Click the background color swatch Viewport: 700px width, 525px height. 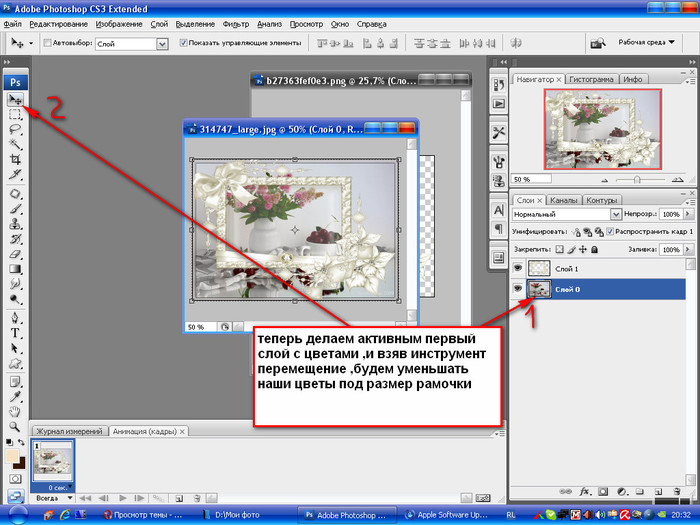coord(20,464)
